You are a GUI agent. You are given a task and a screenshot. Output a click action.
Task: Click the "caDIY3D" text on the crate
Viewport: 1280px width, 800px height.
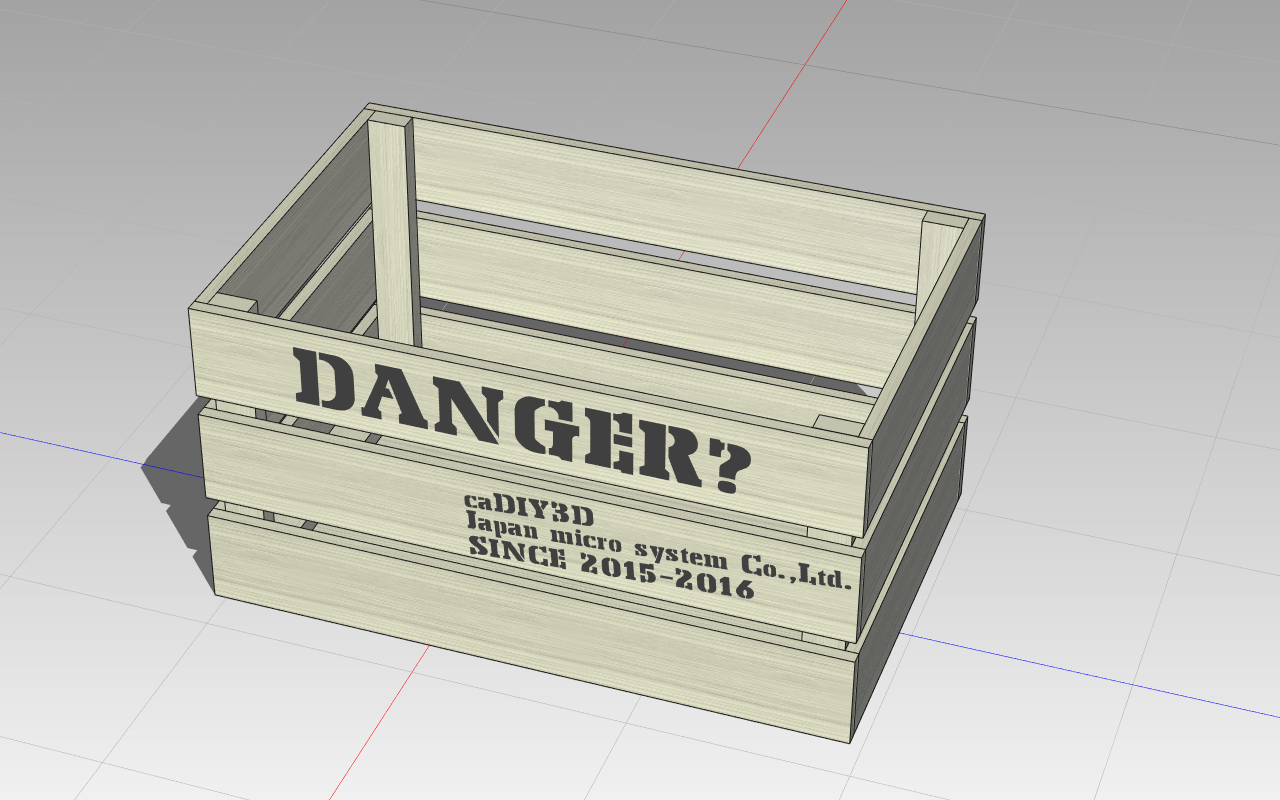(529, 509)
